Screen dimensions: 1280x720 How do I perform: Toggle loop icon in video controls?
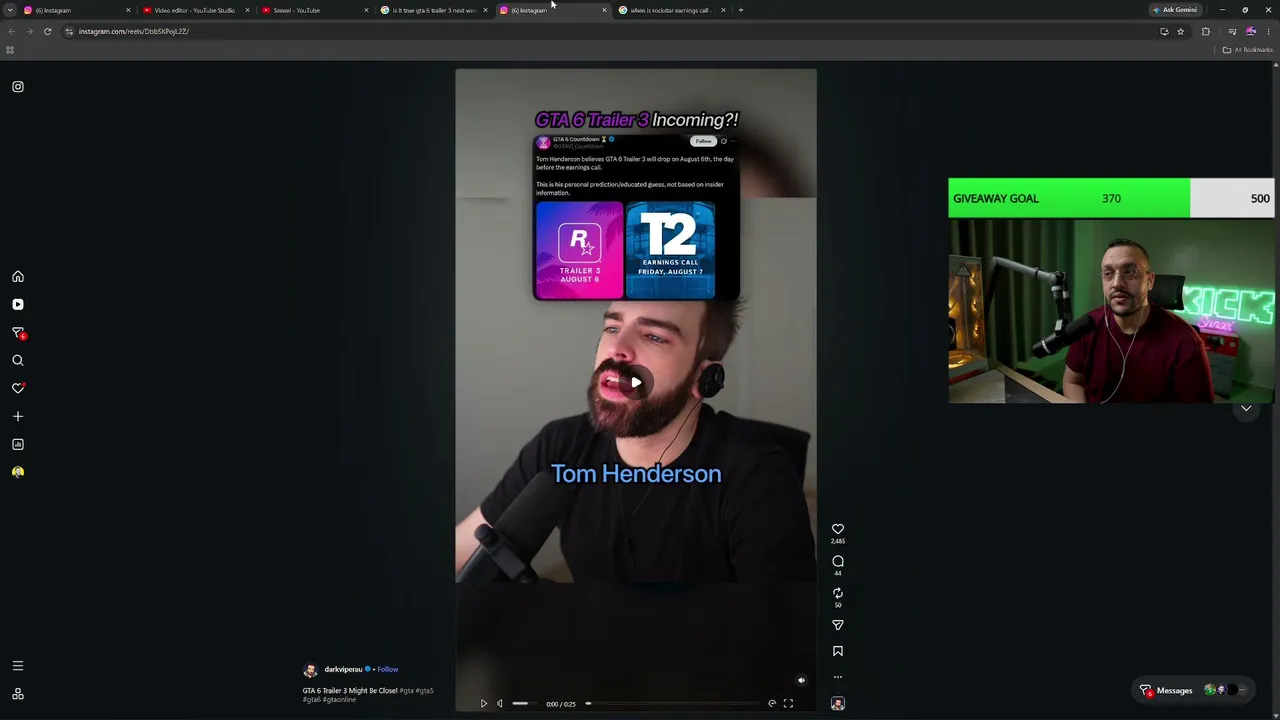tap(772, 704)
